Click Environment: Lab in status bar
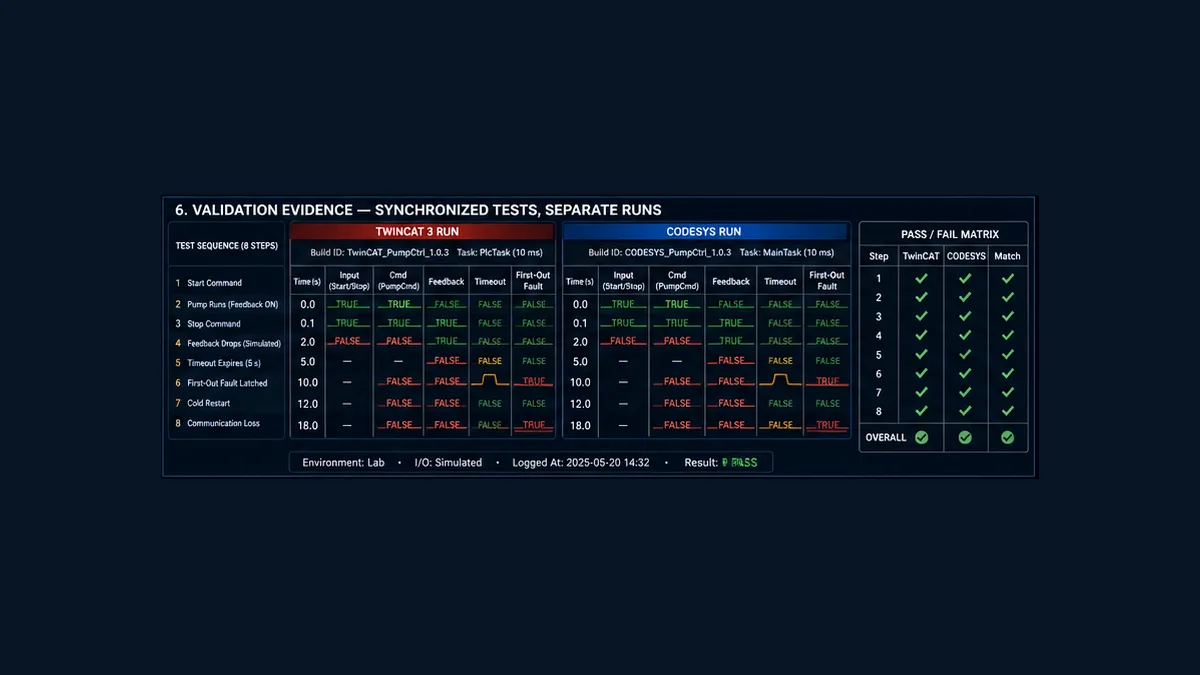This screenshot has height=675, width=1200. (343, 463)
